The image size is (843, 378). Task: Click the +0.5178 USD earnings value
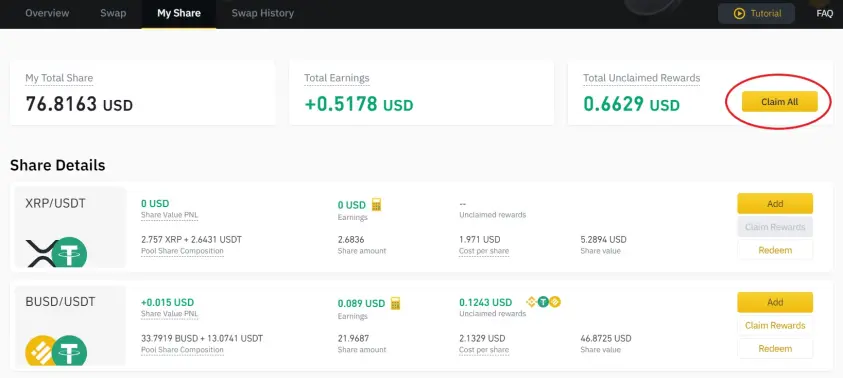click(359, 104)
